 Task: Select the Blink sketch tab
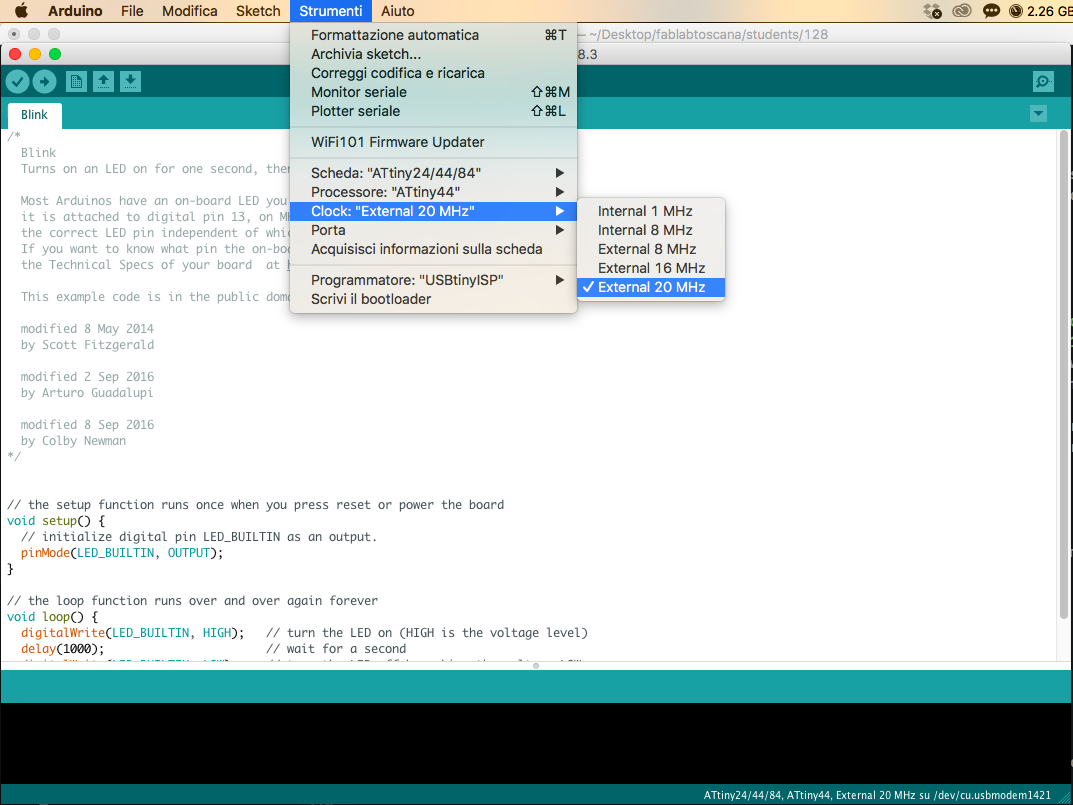click(34, 115)
